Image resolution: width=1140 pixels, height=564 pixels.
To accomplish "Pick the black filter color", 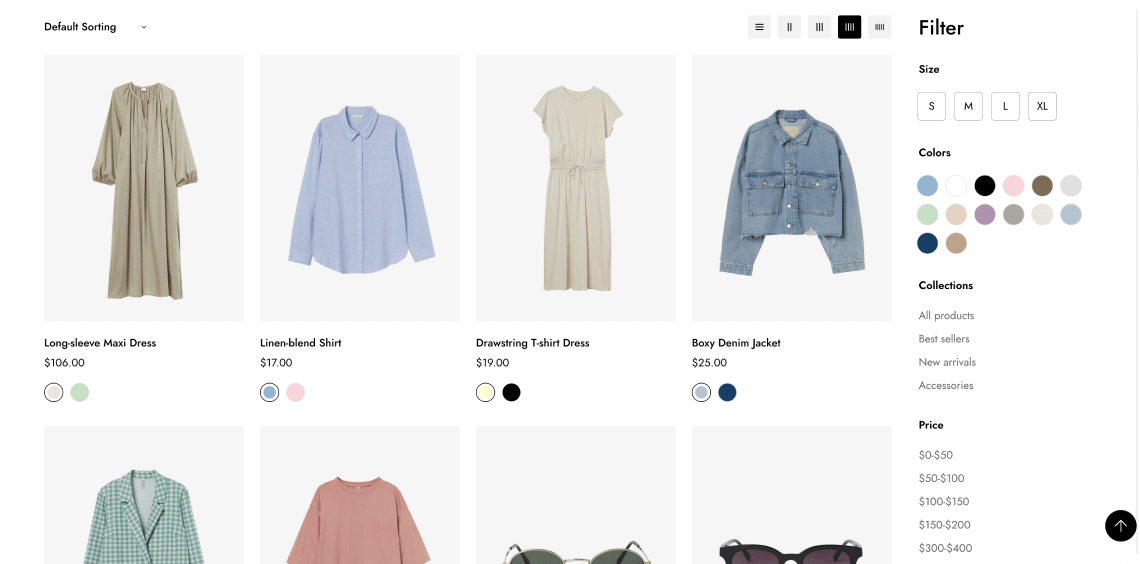I will [x=984, y=185].
